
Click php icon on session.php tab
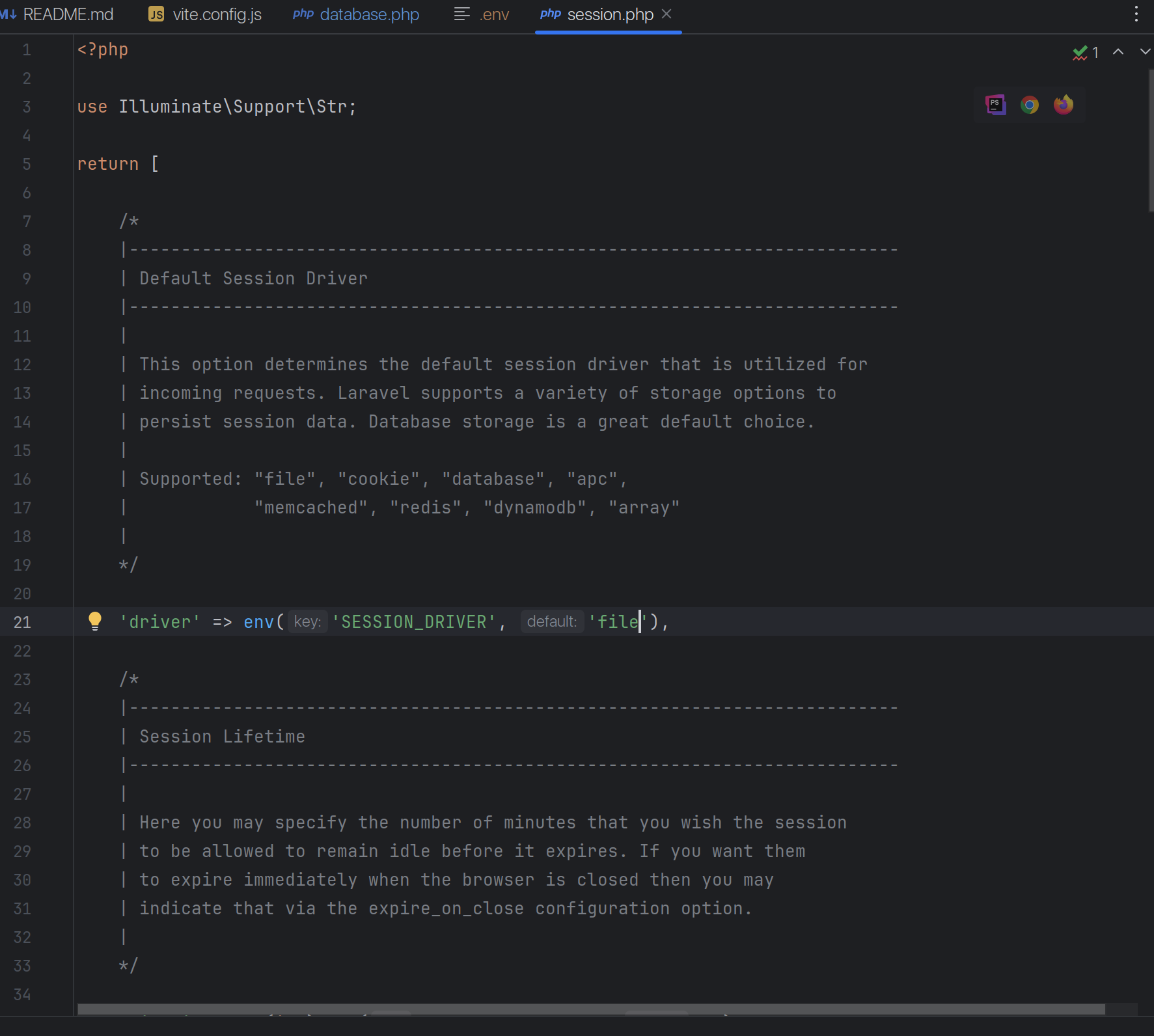pyautogui.click(x=551, y=14)
